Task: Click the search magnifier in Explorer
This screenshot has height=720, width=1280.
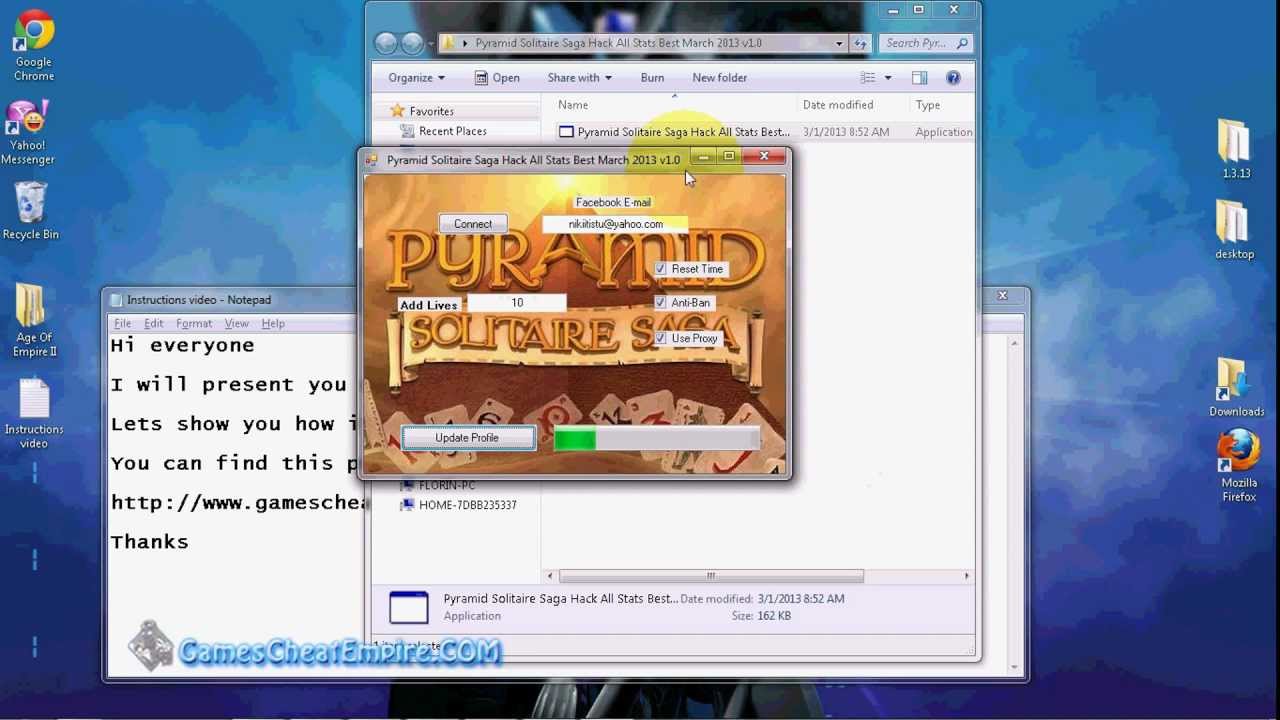Action: [962, 43]
